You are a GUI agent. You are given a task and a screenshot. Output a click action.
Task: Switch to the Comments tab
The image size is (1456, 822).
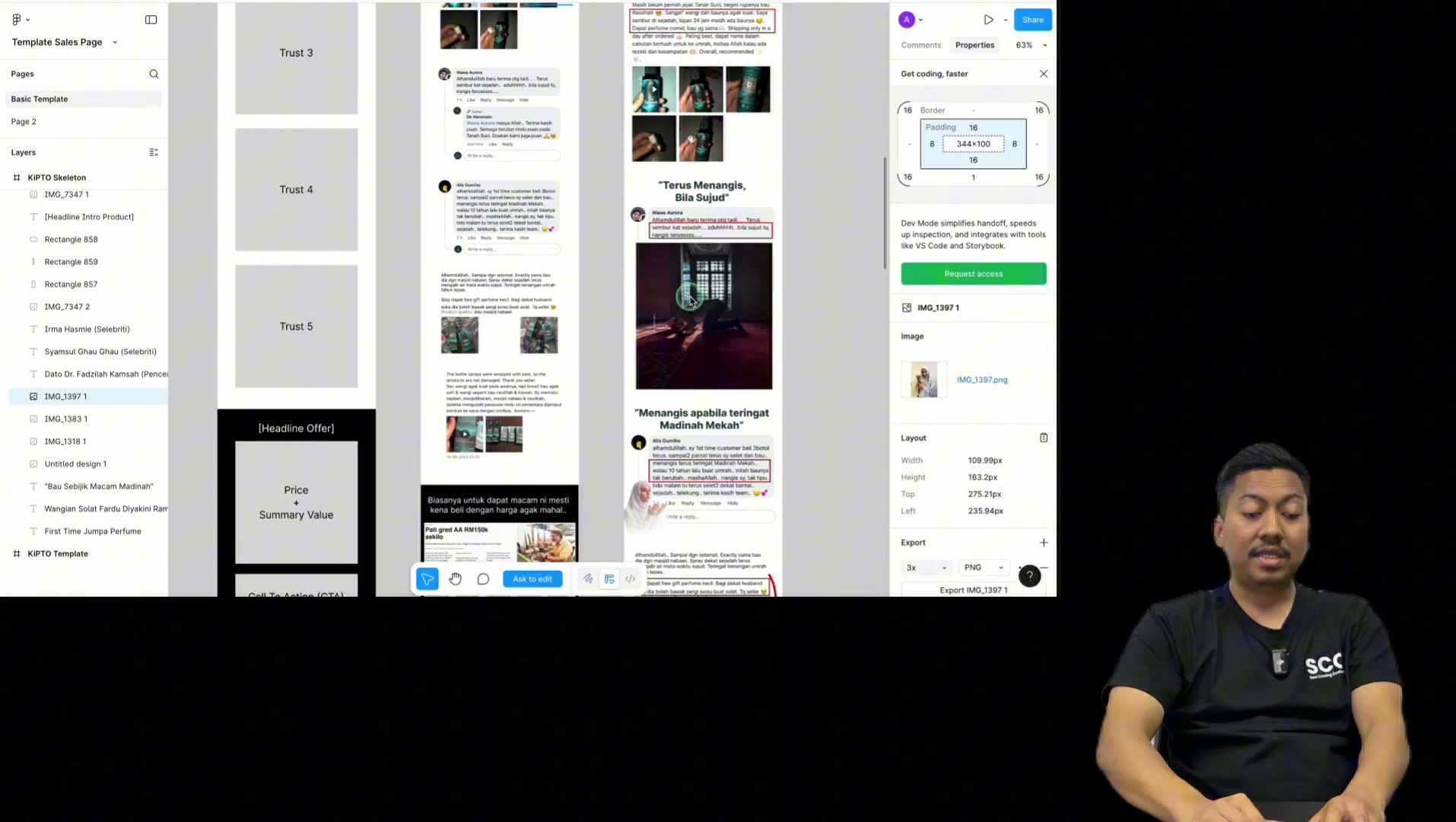point(921,45)
